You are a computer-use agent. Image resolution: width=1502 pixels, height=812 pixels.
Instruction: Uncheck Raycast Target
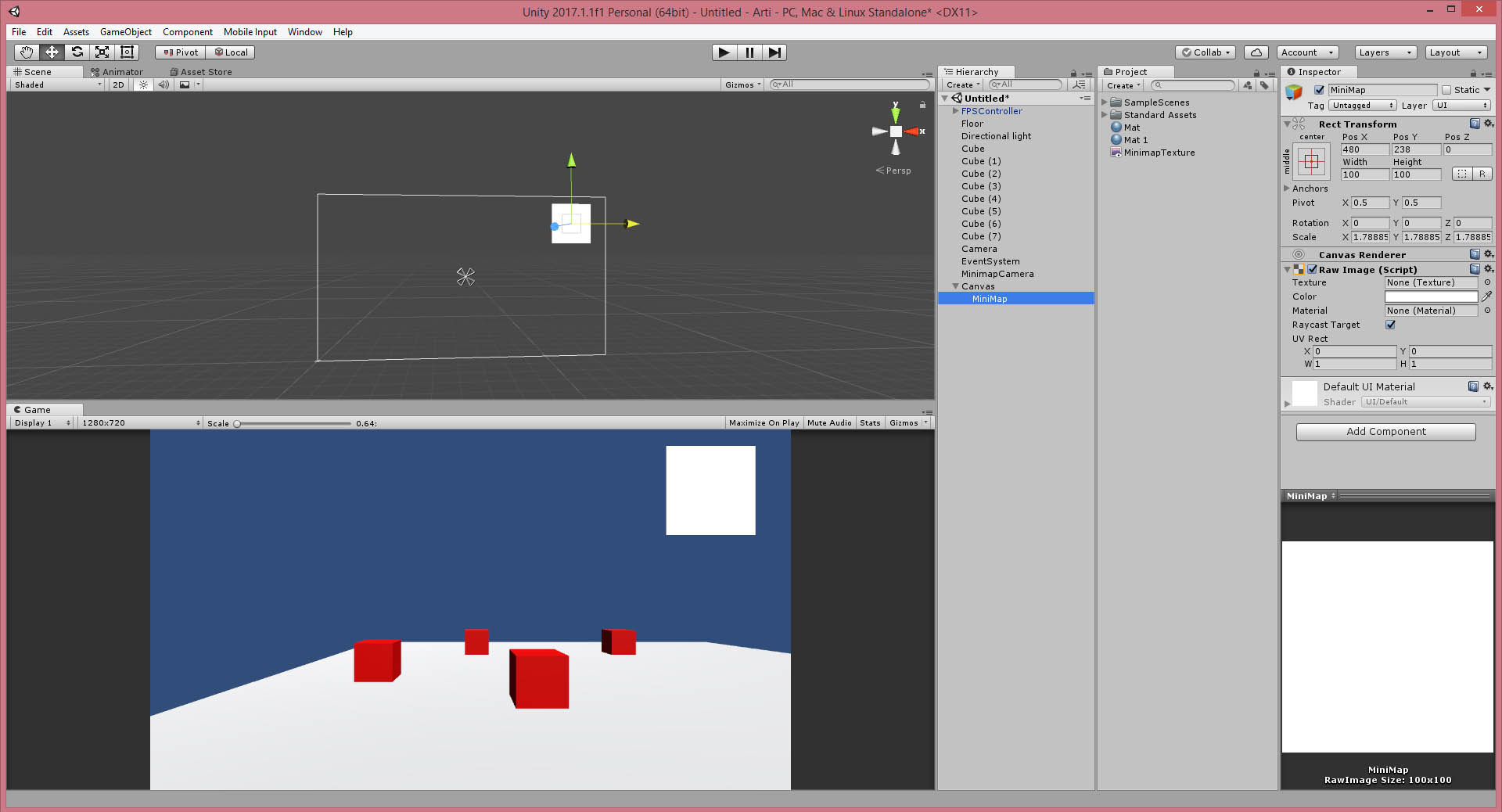coord(1390,325)
